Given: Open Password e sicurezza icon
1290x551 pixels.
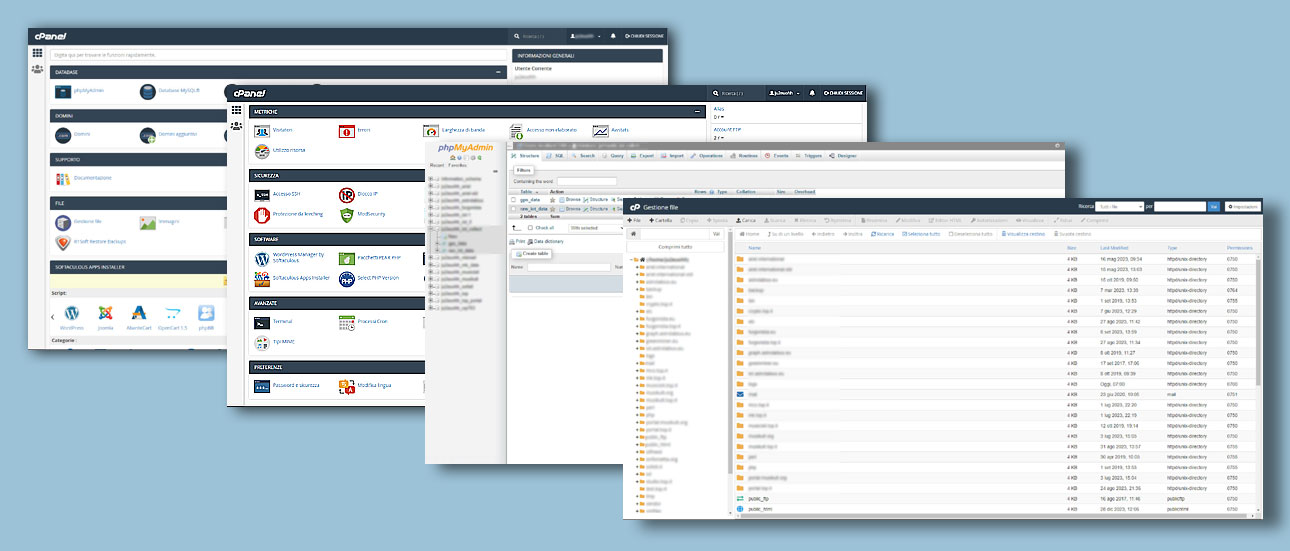Looking at the screenshot, I should point(262,386).
